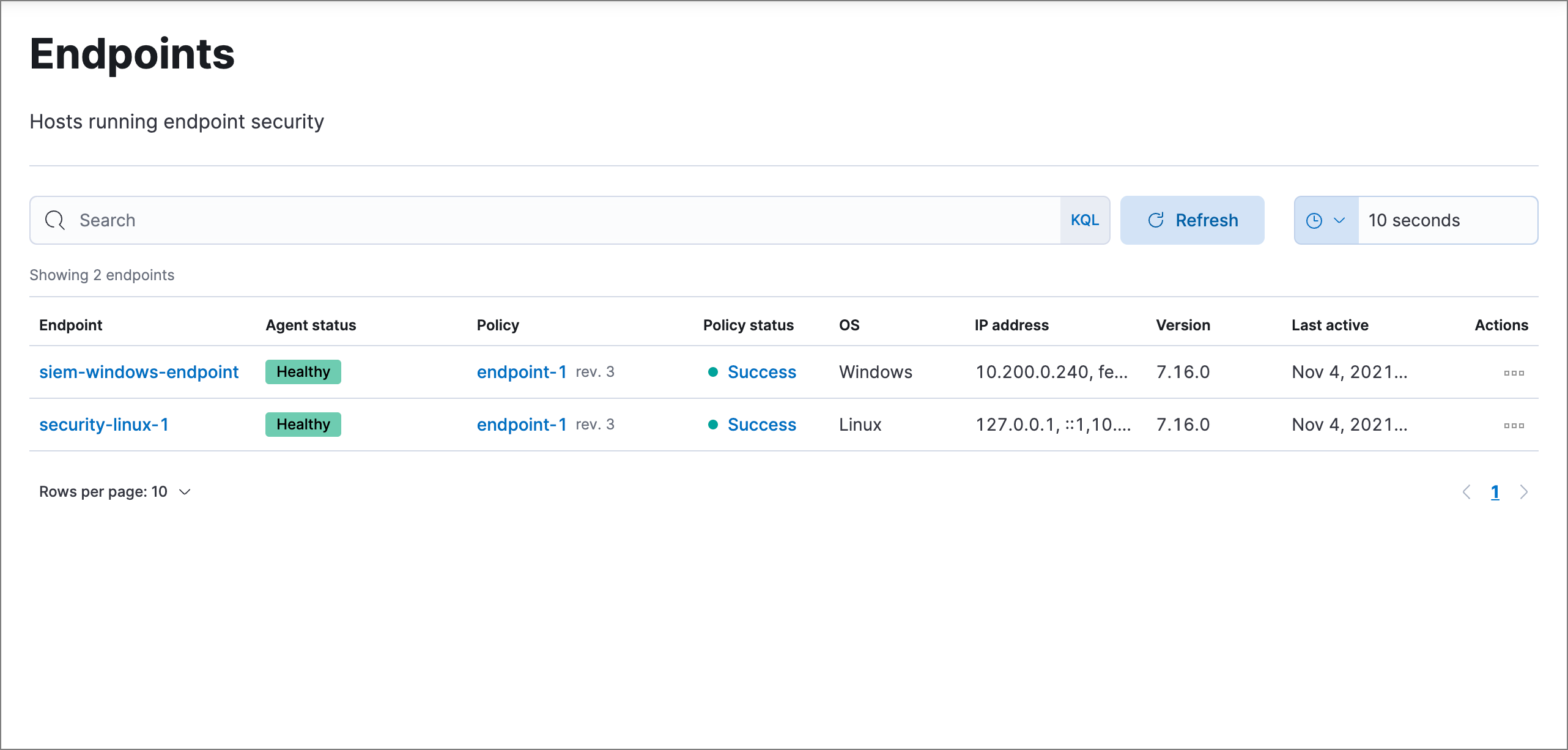Switch query language with the KQL button
1568x750 pixels.
1084,220
